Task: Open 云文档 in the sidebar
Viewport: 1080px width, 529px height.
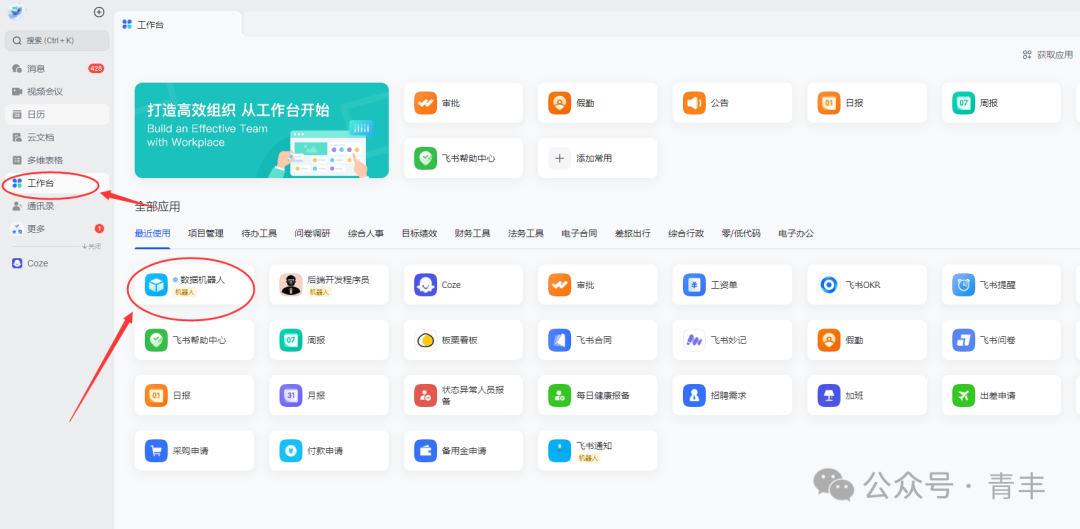Action: [x=57, y=137]
